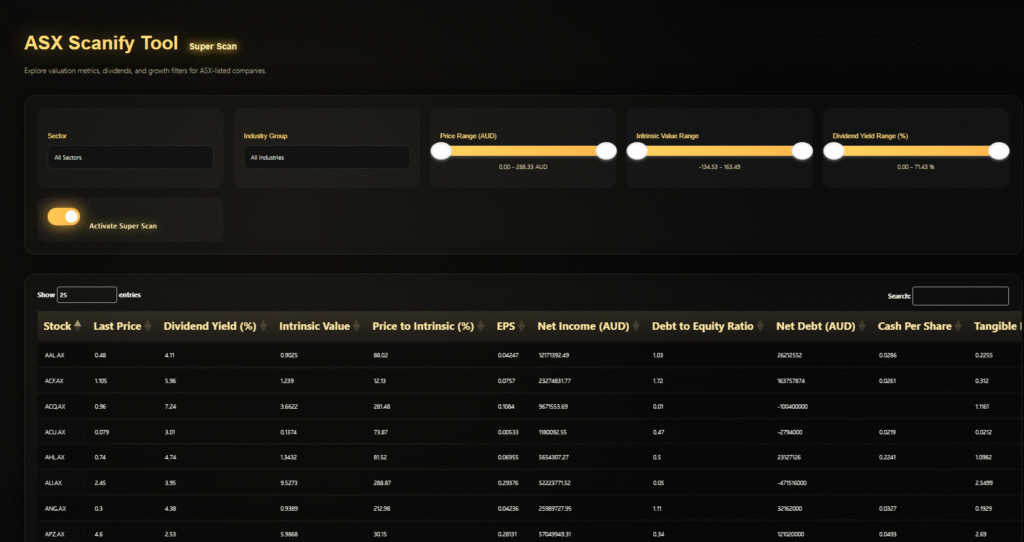The image size is (1024, 542).
Task: Select the APZ.AX stock cell
Action: 55,534
